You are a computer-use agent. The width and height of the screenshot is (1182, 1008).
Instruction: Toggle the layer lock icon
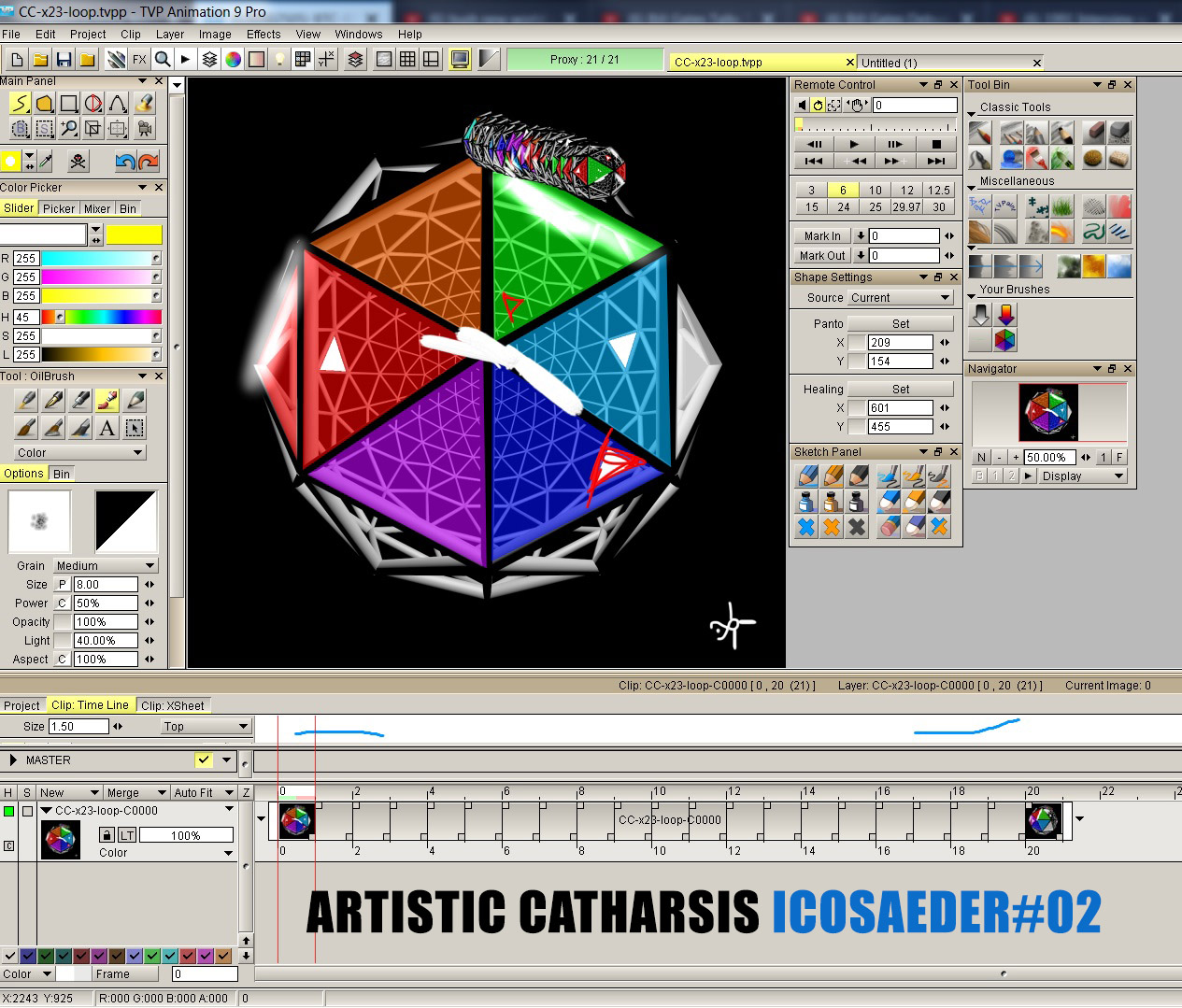[x=106, y=835]
